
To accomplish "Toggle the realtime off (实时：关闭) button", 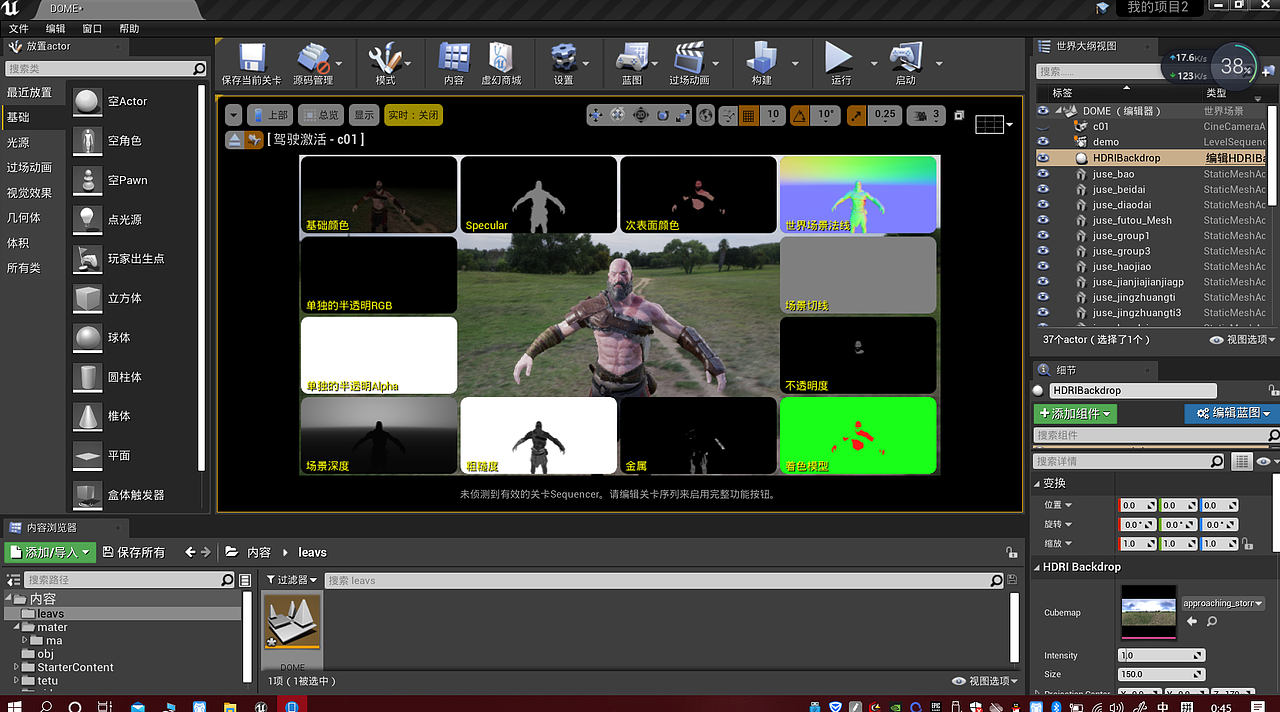I will tap(413, 115).
